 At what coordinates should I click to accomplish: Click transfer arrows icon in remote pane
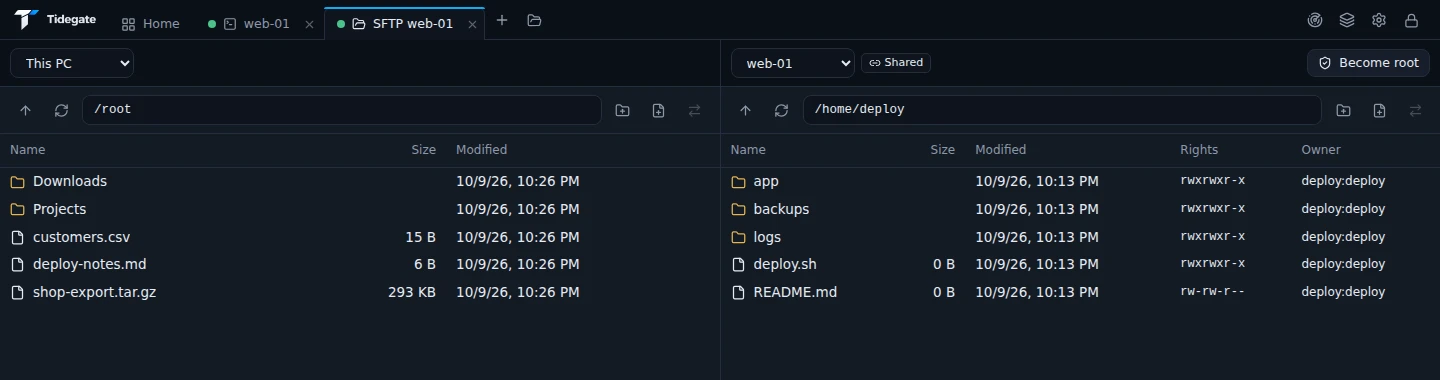pos(1415,110)
